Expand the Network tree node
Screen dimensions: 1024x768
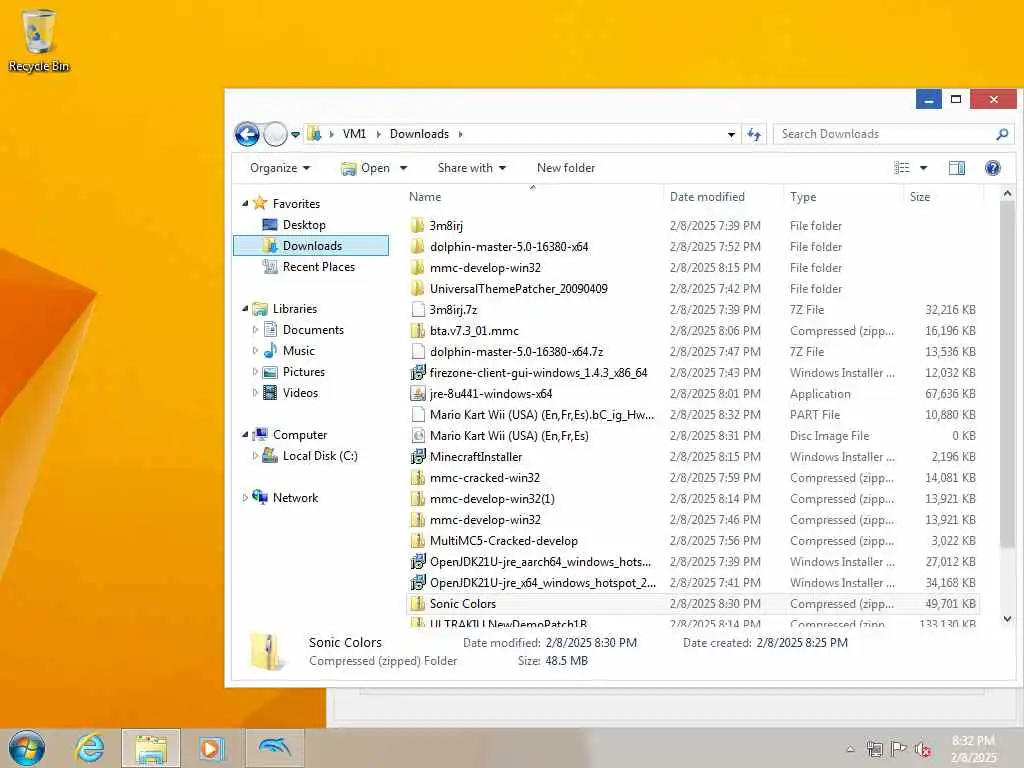pos(245,498)
